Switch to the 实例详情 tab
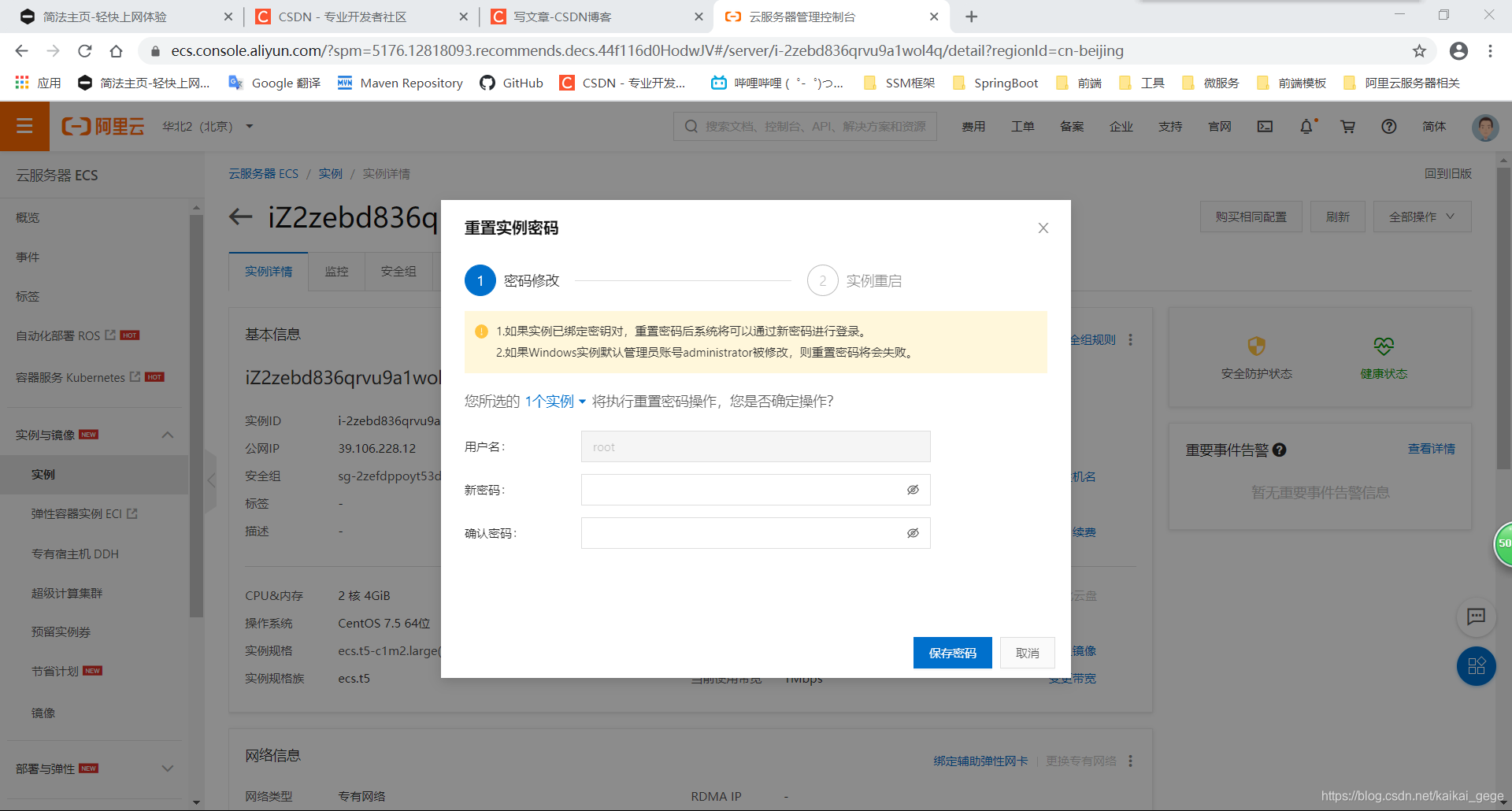The image size is (1512, 811). coord(269,272)
